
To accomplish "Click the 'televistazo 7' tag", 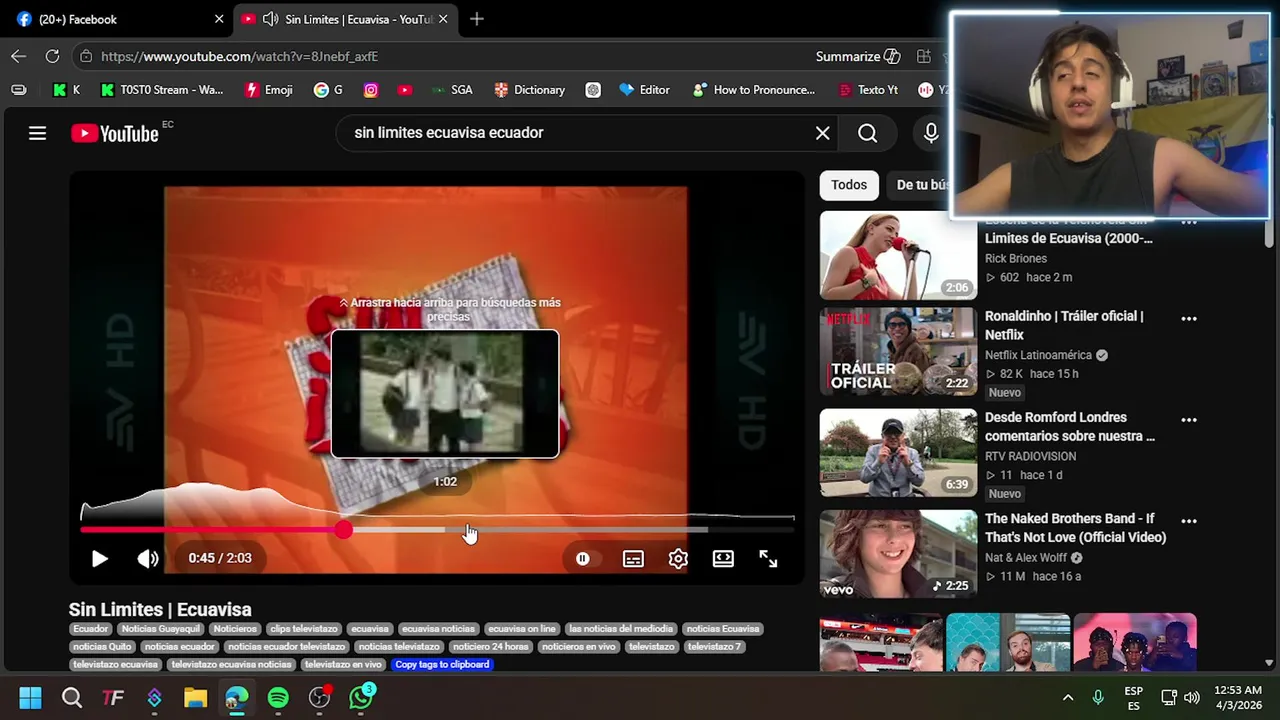I will point(714,647).
